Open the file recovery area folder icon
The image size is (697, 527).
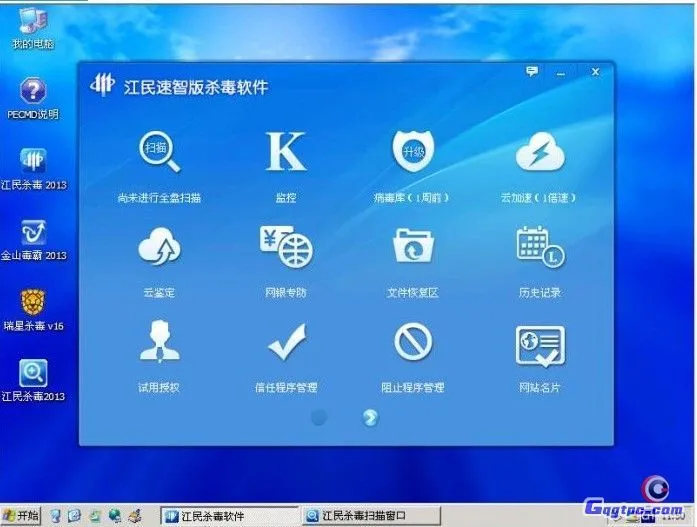[413, 246]
